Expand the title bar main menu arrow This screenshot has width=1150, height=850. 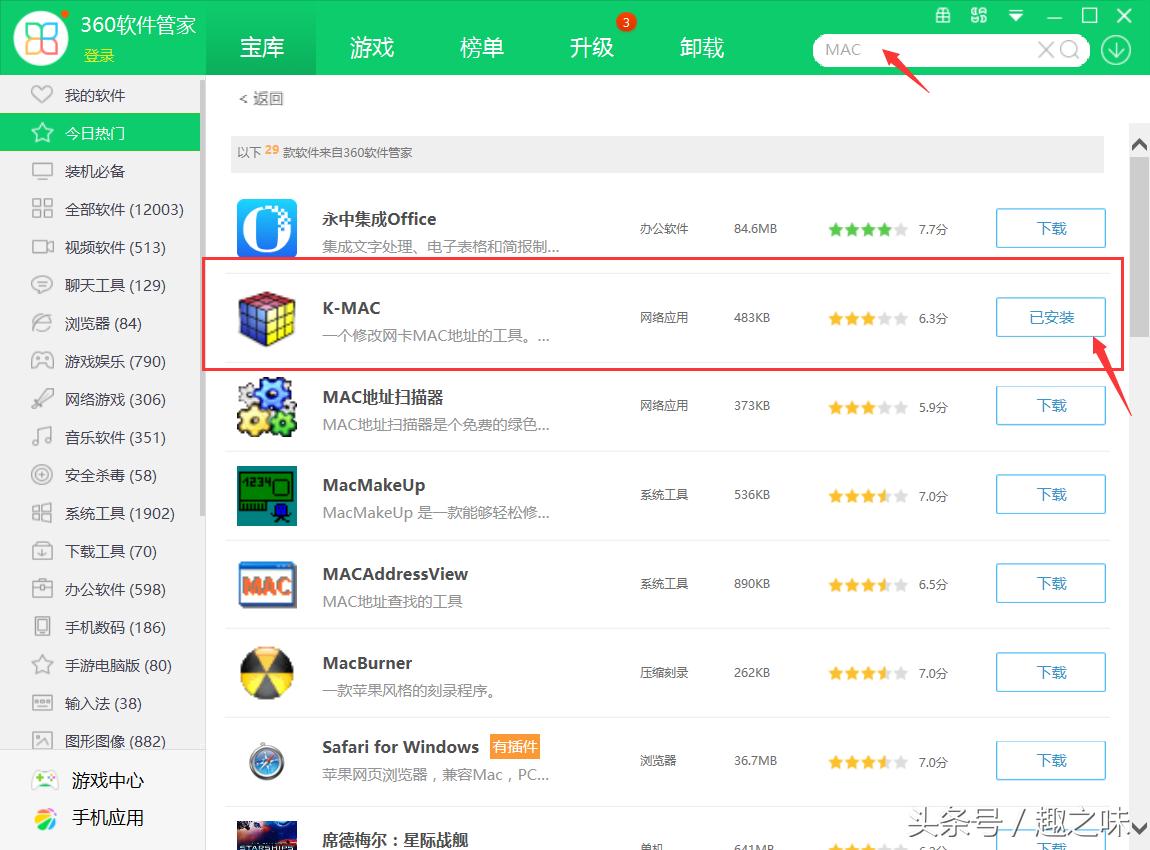click(x=1014, y=16)
